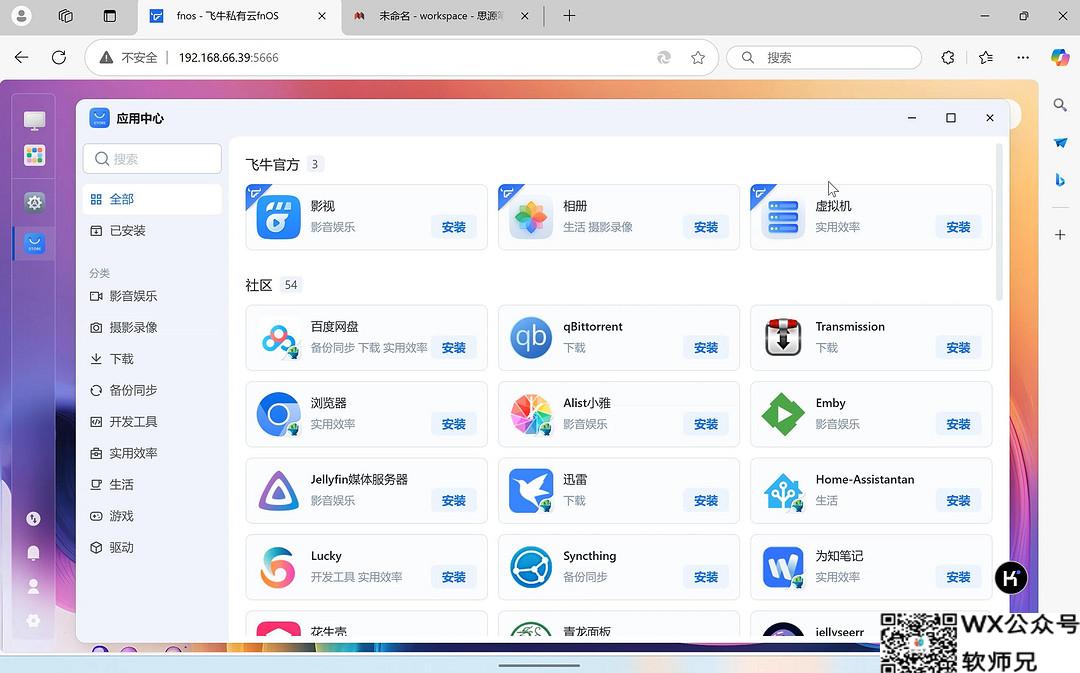The height and width of the screenshot is (673, 1080).
Task: Show the 已安装 apps list
Action: click(152, 231)
